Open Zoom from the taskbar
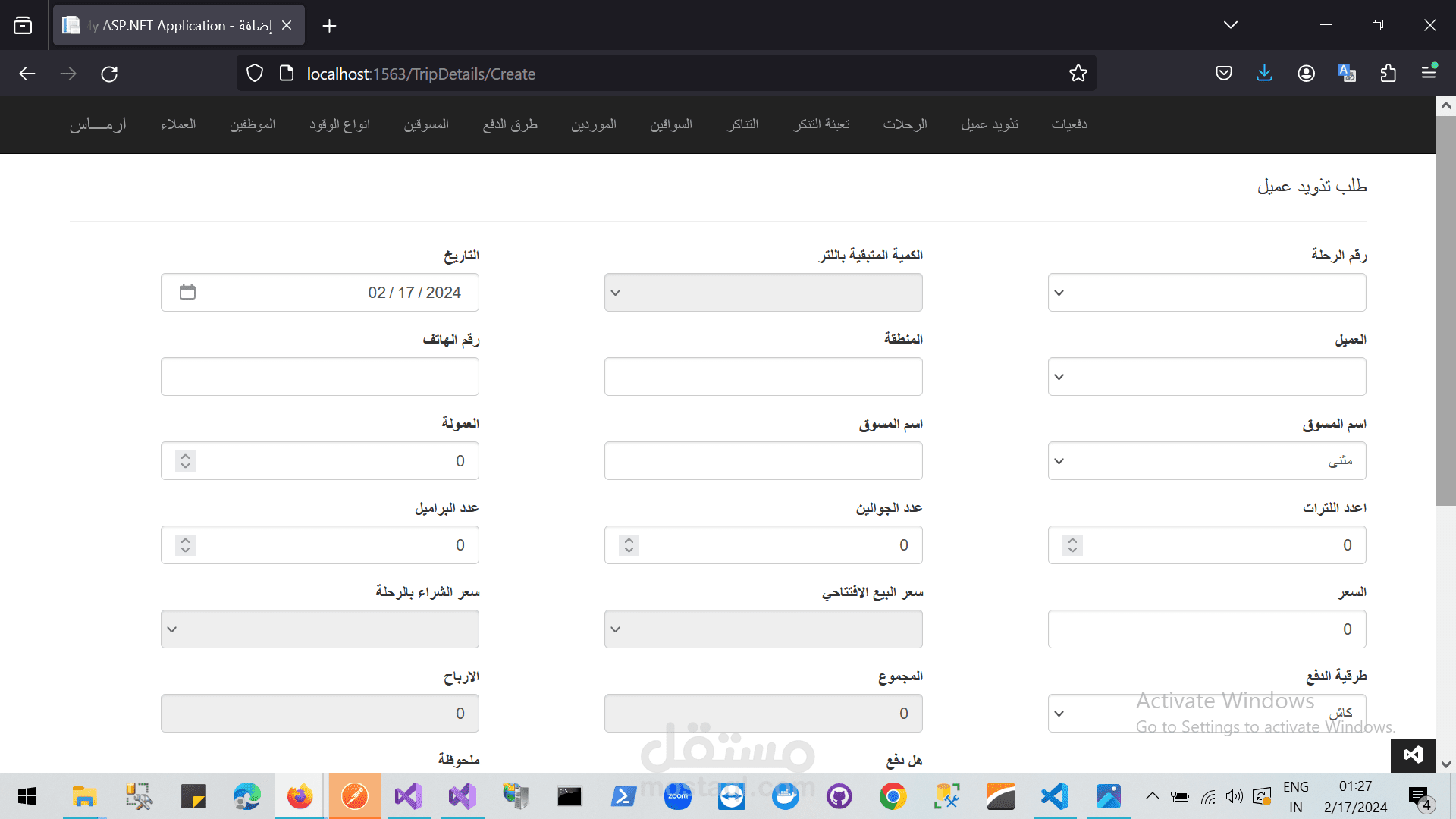This screenshot has height=819, width=1456. 677,796
